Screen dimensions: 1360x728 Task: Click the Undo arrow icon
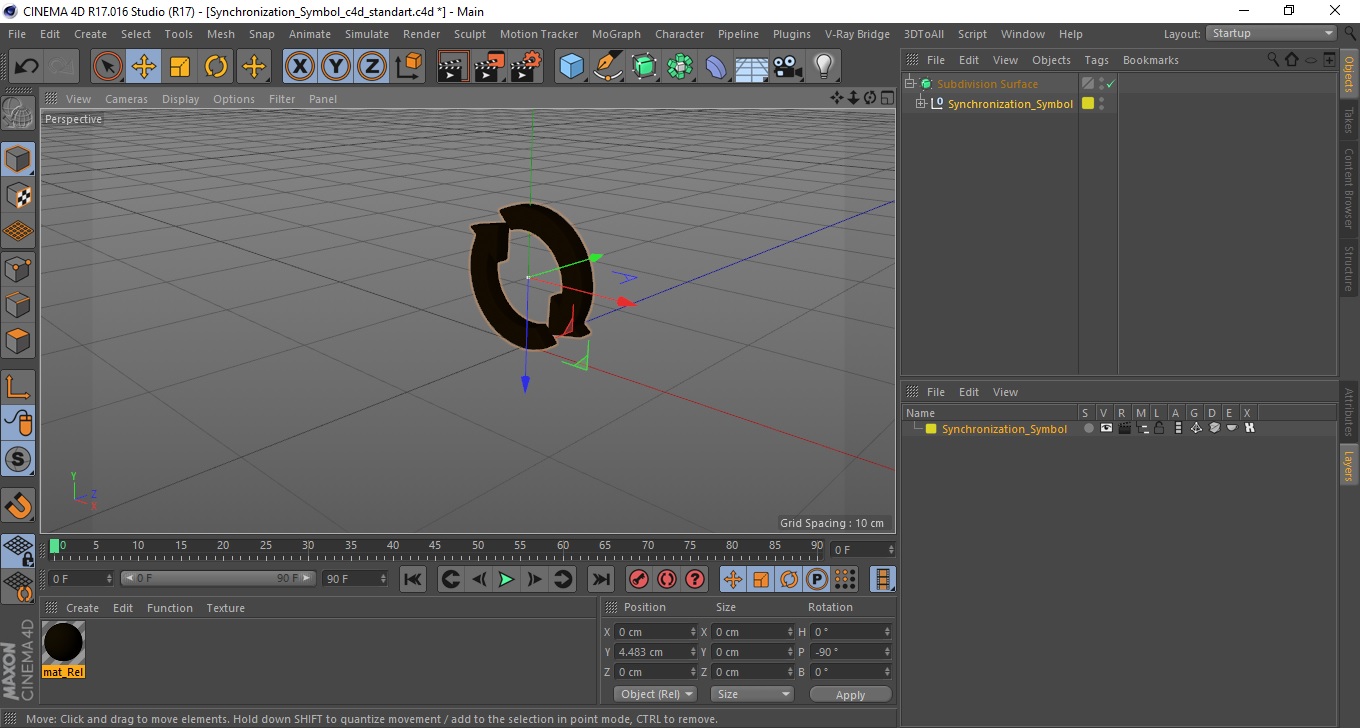click(27, 67)
